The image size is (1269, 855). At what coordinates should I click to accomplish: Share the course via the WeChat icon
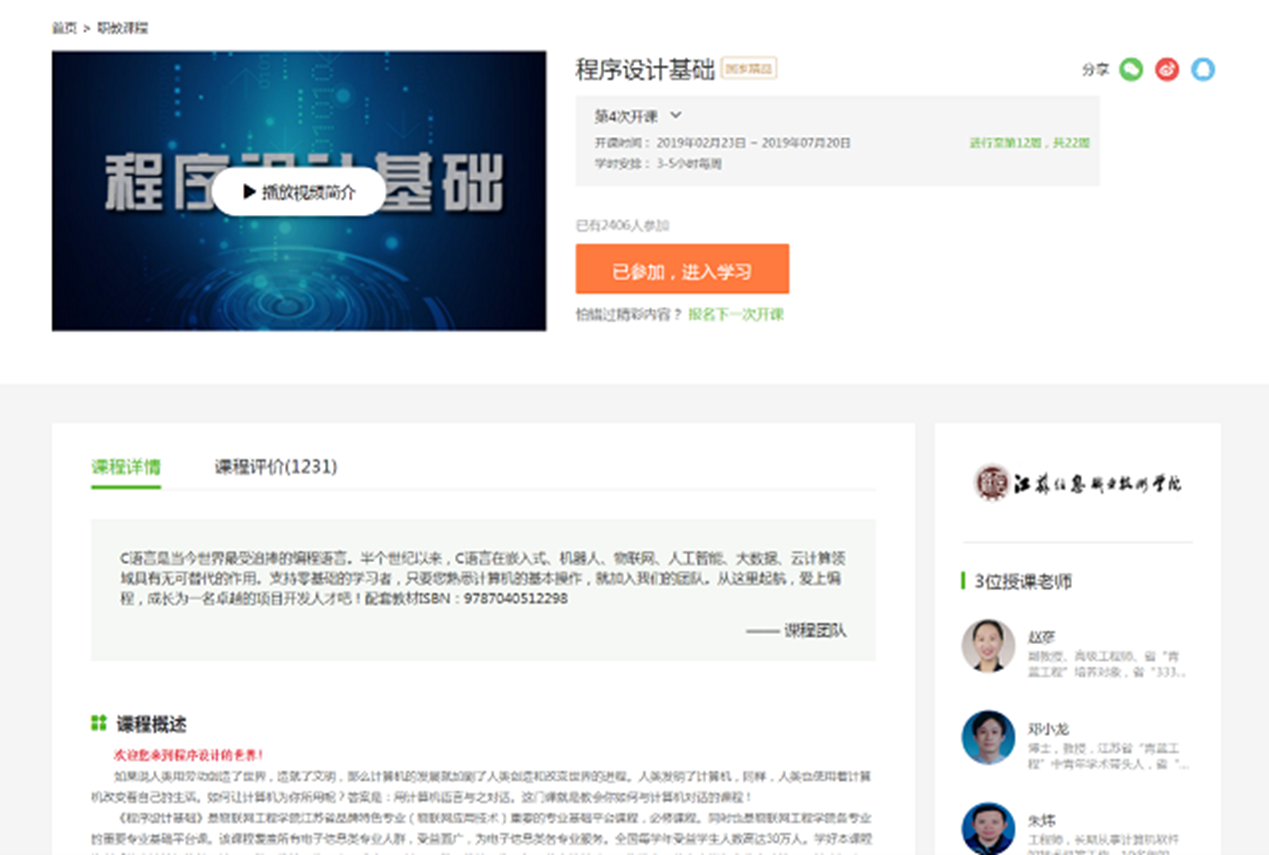1131,69
